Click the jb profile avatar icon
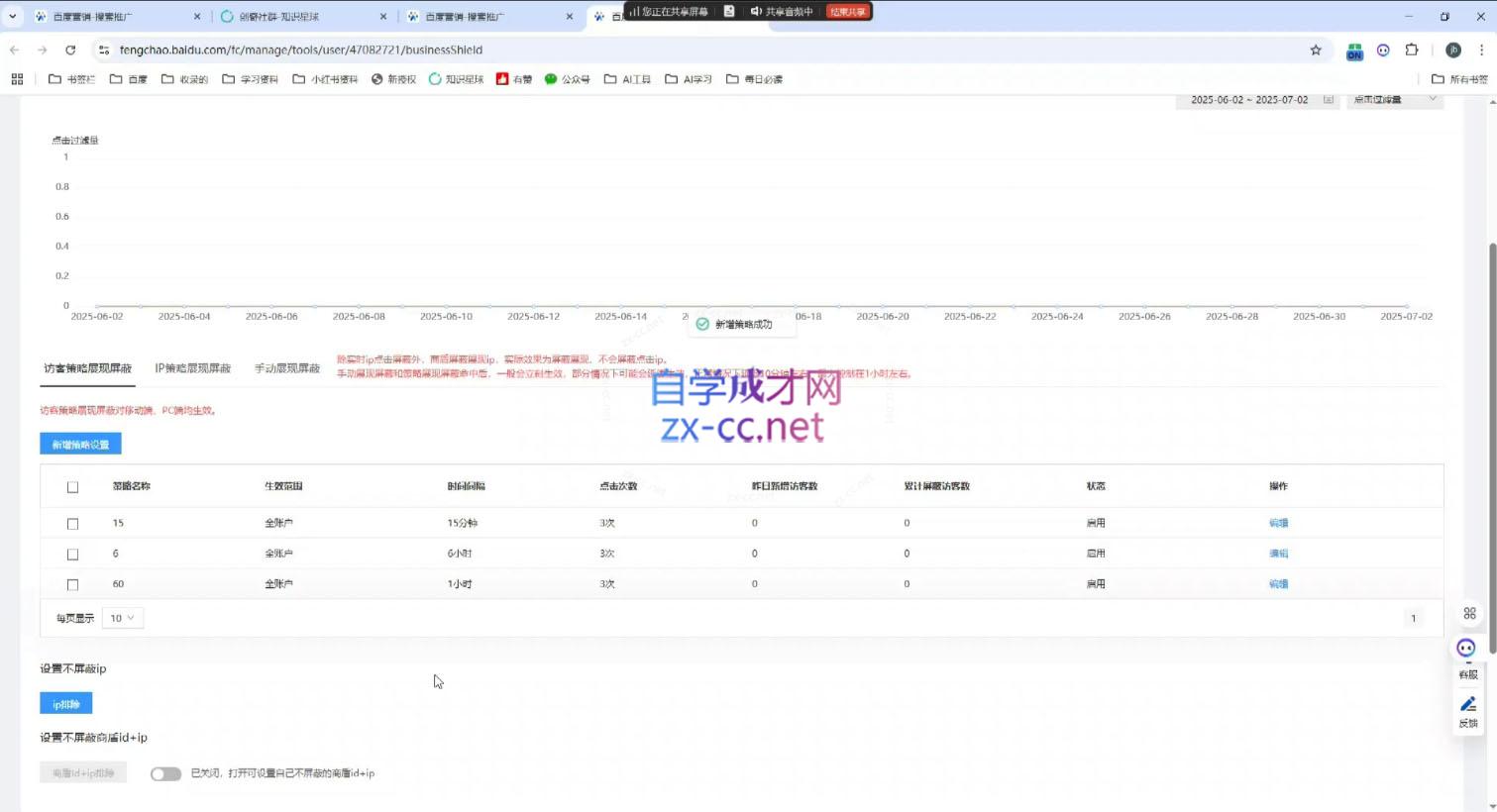The height and width of the screenshot is (812, 1497). [x=1452, y=50]
